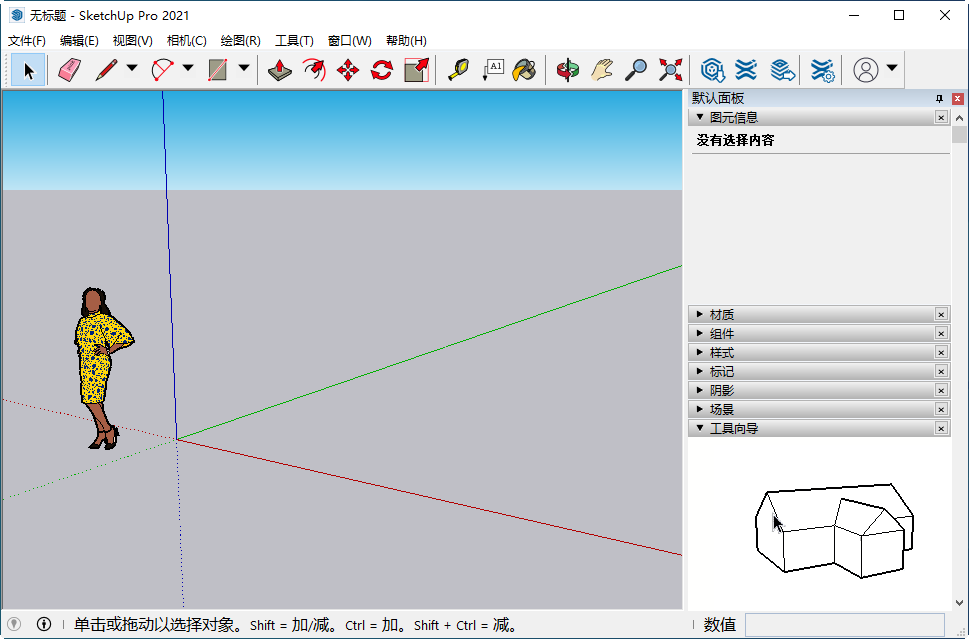This screenshot has width=969, height=639.
Task: Select the Push/Pull tool
Action: pos(280,69)
